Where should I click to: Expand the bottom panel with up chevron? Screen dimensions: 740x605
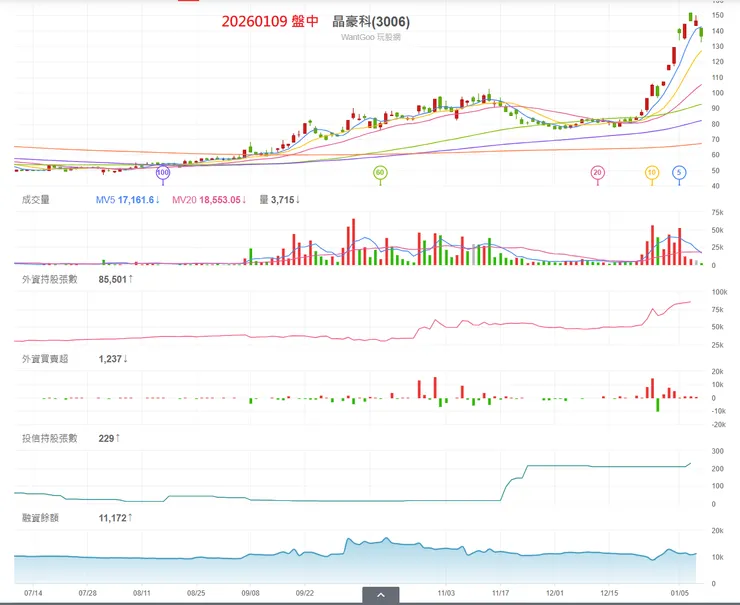click(x=381, y=595)
